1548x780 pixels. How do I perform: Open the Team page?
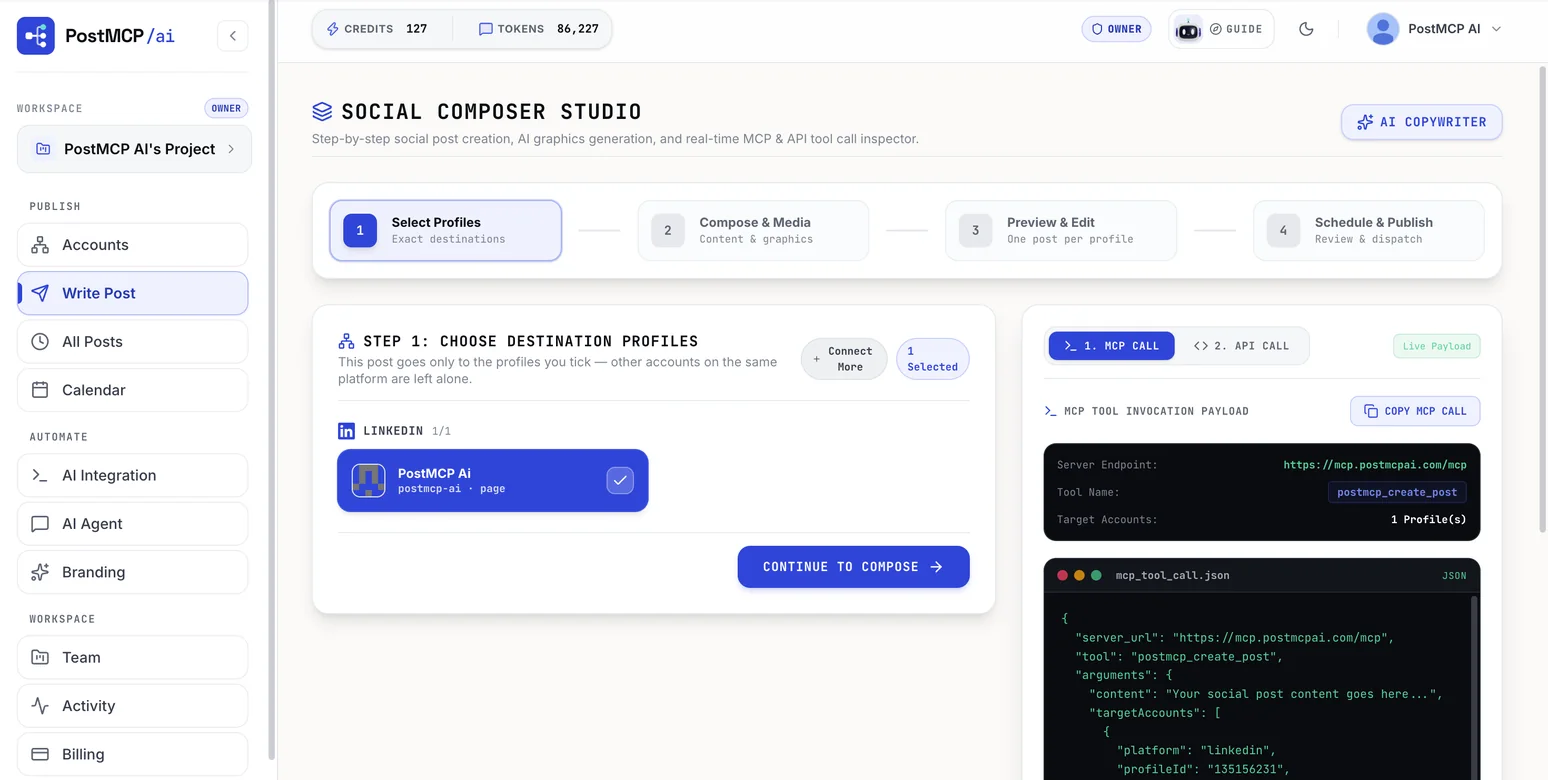132,657
